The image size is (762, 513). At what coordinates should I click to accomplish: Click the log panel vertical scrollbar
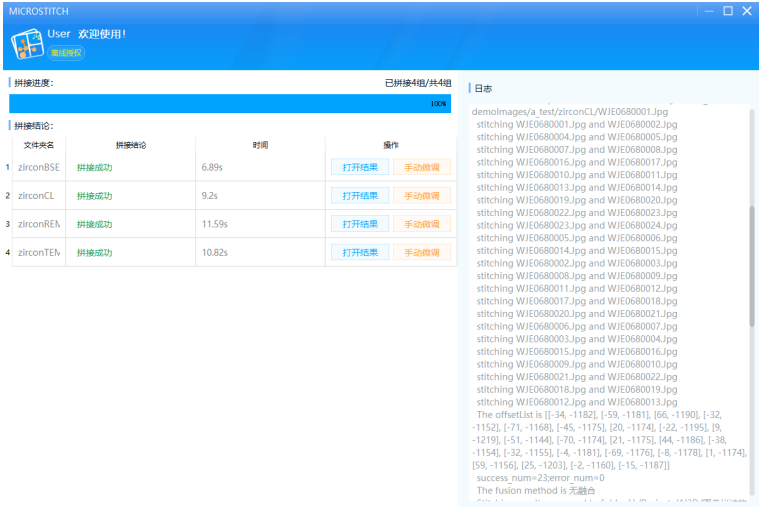[751, 265]
